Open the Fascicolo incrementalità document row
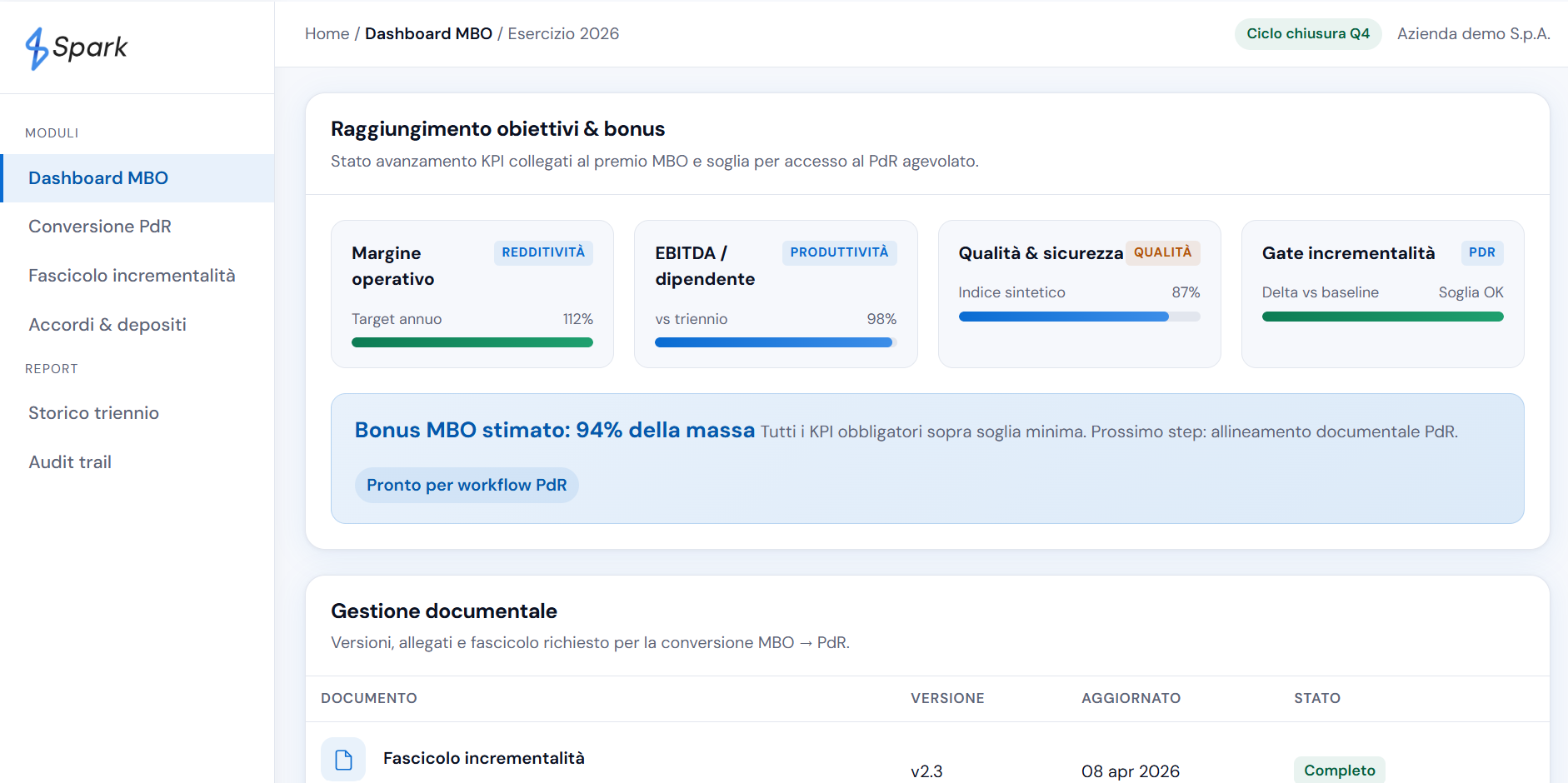Image resolution: width=1568 pixels, height=783 pixels. pos(927,753)
